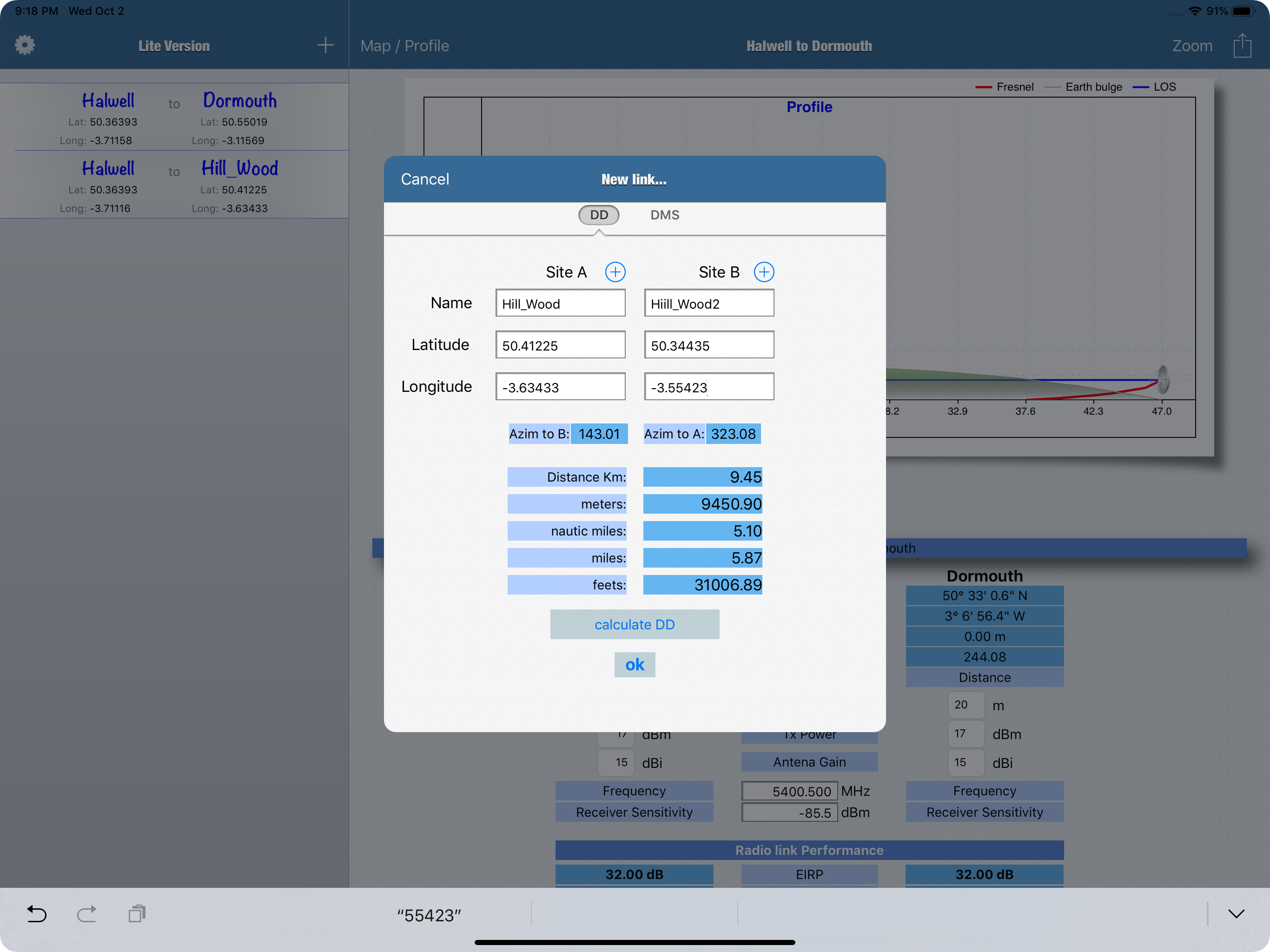
Task: Edit Site B longitude -3.55423
Action: click(x=709, y=386)
